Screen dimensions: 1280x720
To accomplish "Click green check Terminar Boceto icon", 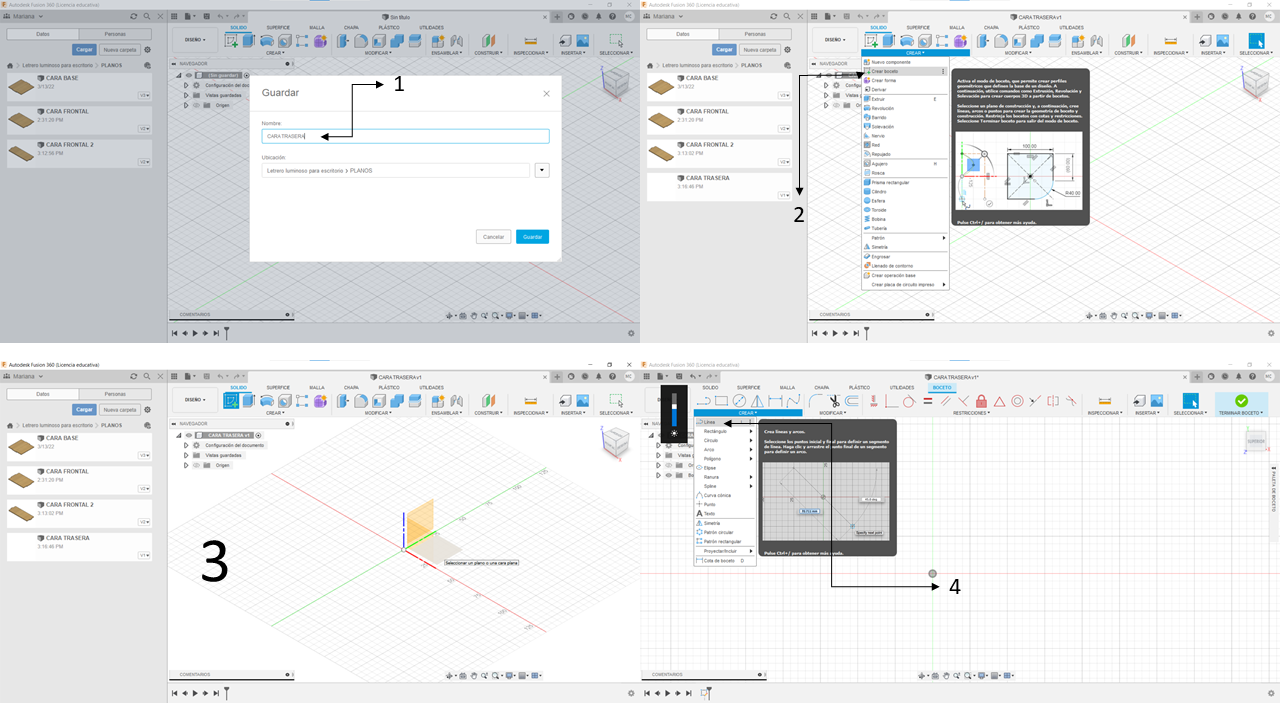I will [1241, 400].
